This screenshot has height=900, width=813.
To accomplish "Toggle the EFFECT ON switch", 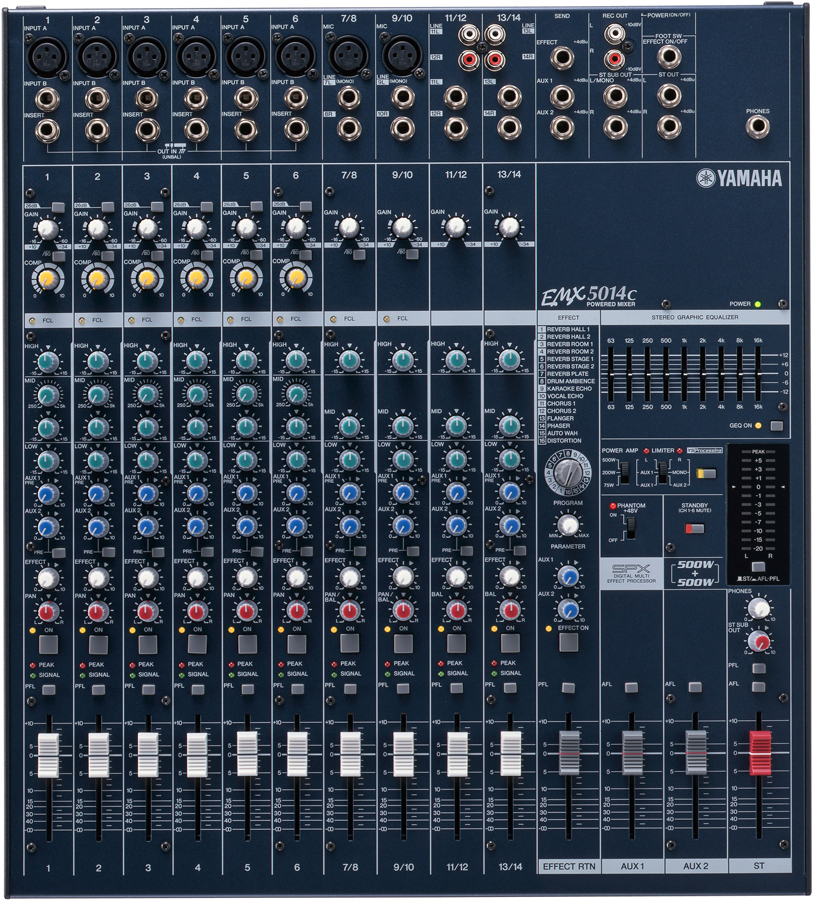I will coord(568,642).
